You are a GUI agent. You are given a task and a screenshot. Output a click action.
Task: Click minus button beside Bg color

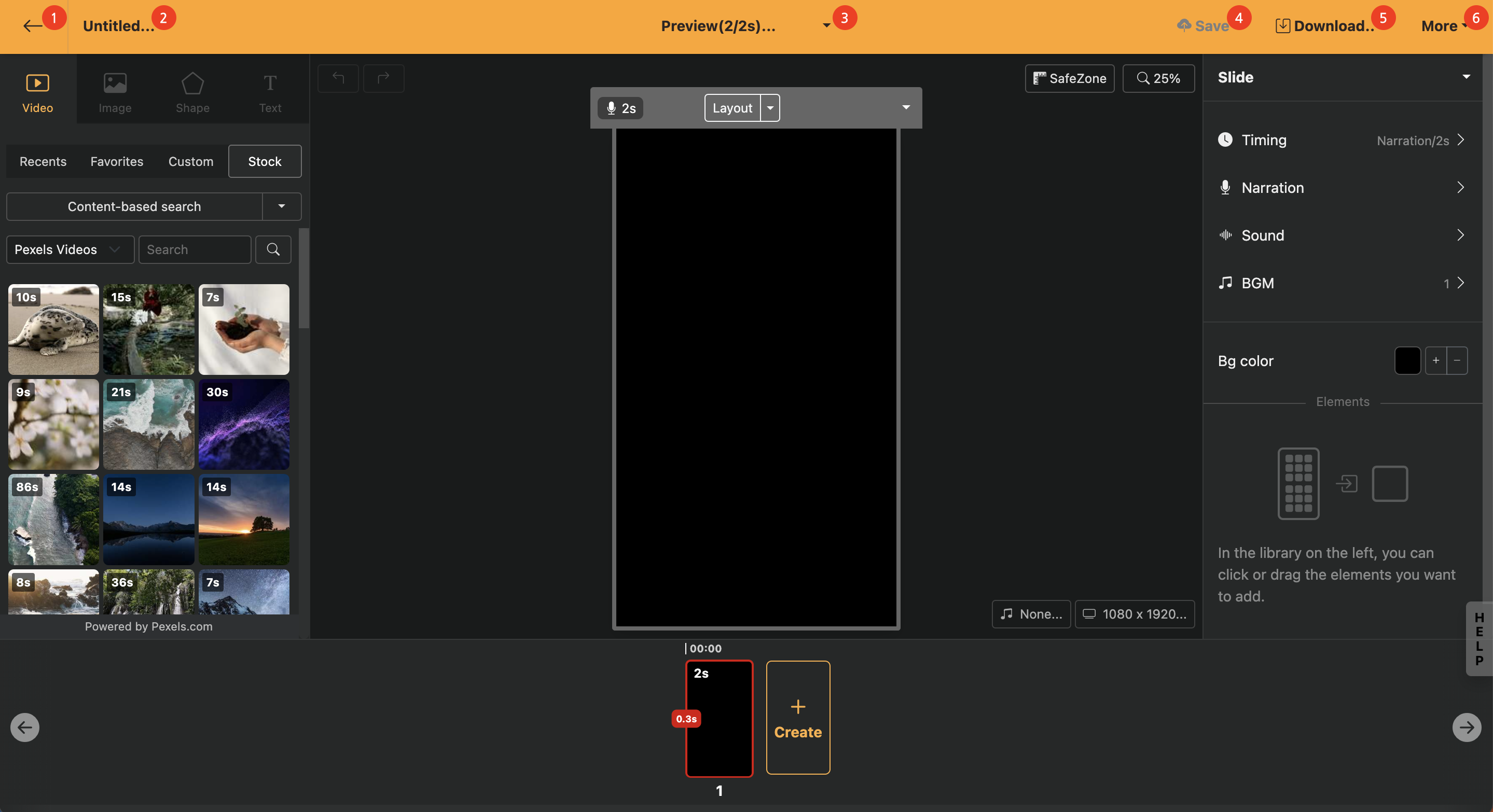click(1457, 361)
